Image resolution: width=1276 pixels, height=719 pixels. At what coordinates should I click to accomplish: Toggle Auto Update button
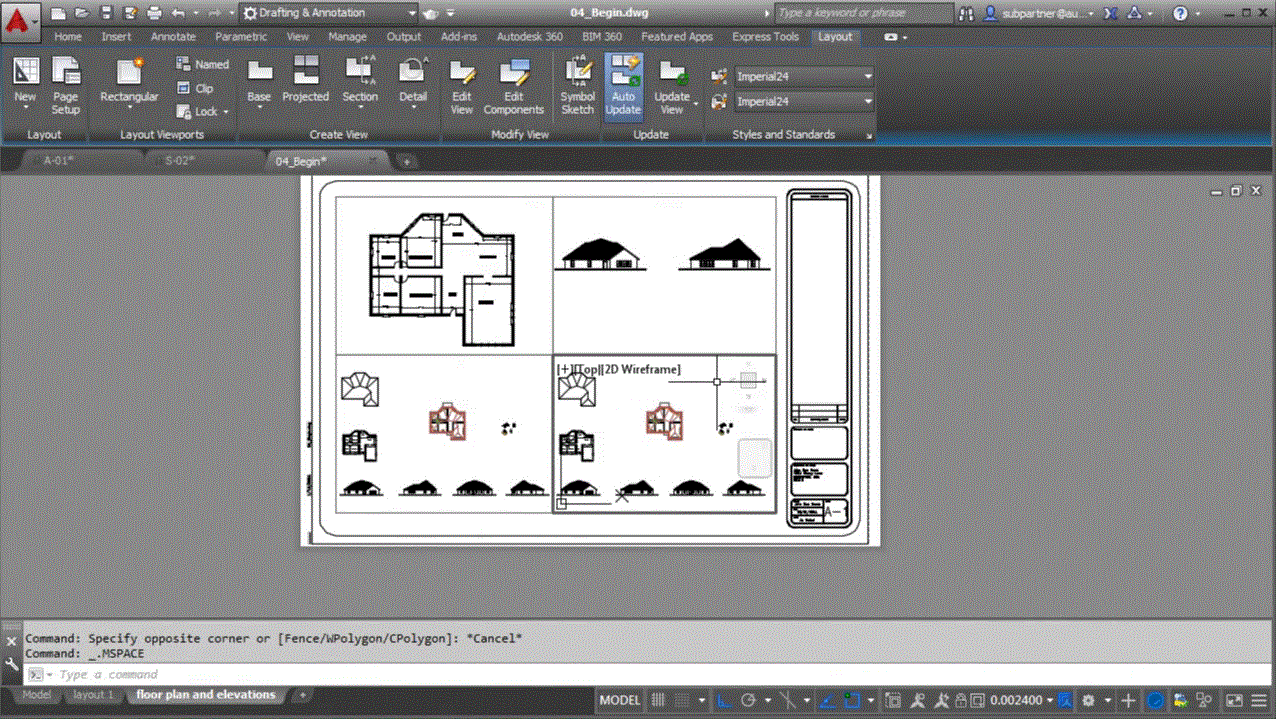click(623, 86)
